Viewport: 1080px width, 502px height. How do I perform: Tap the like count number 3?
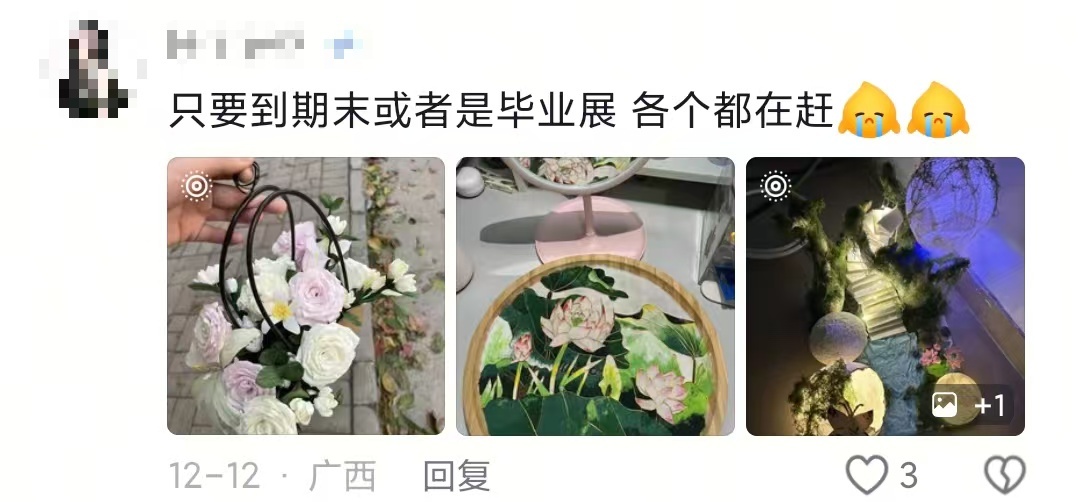pos(908,476)
